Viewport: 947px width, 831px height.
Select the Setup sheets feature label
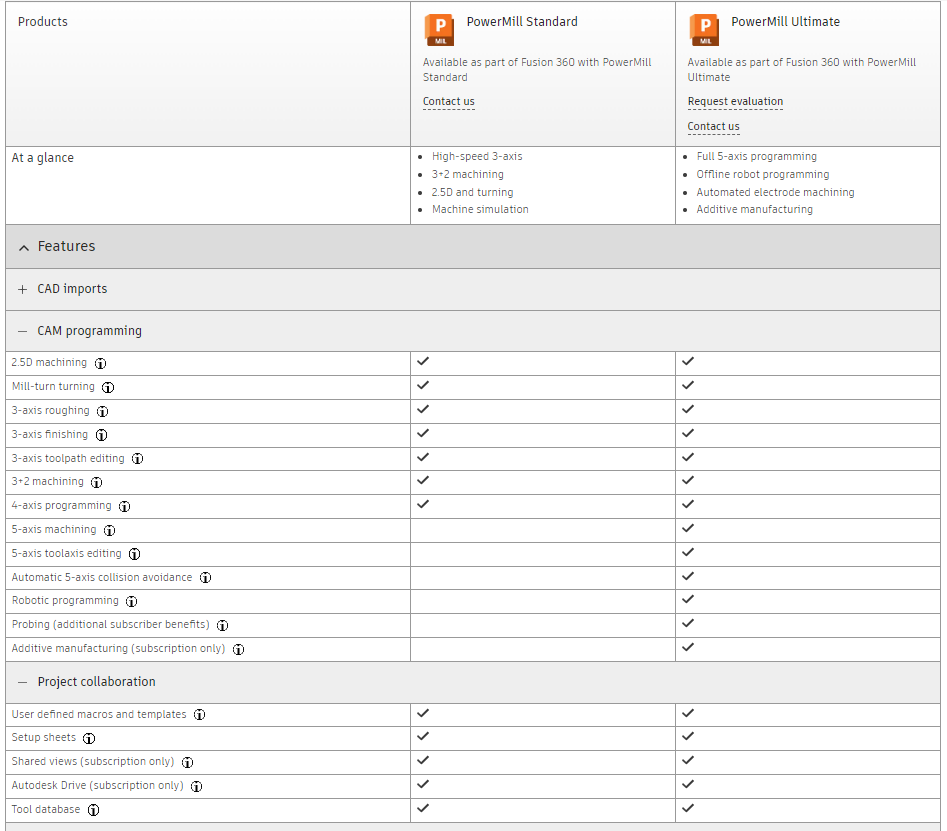click(x=43, y=737)
